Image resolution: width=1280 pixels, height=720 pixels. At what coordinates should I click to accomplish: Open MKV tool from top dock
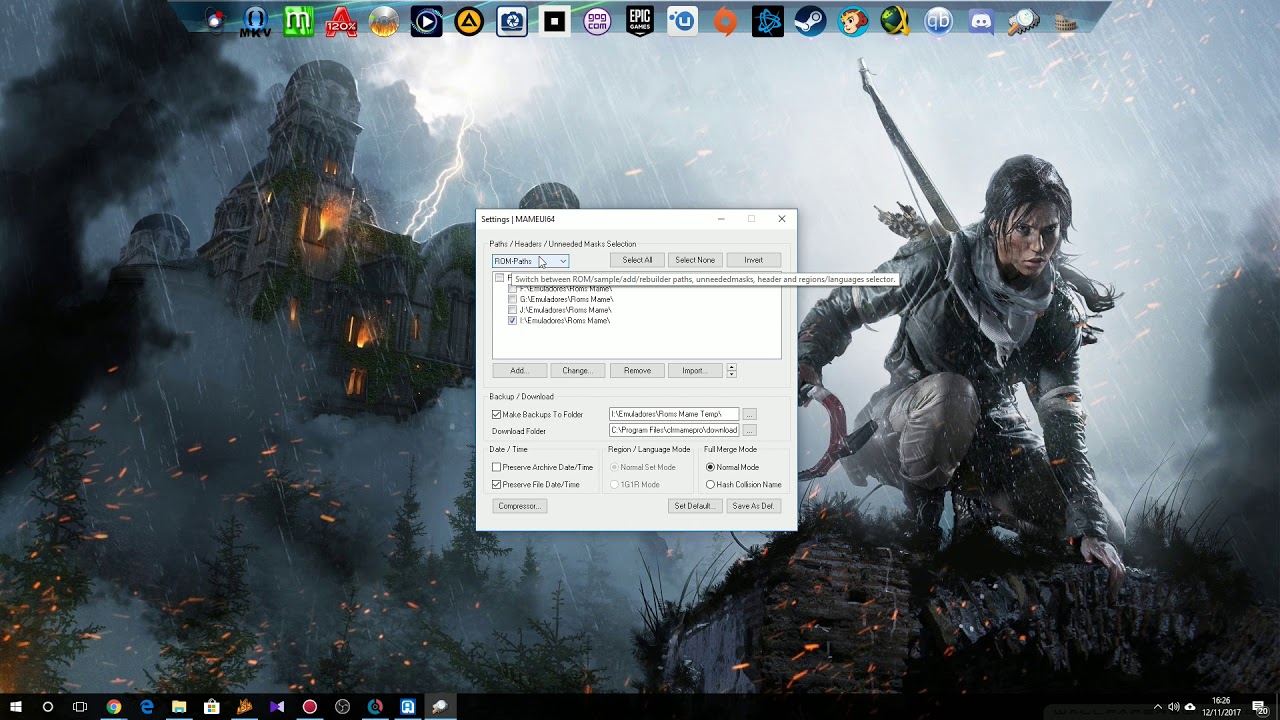click(x=255, y=21)
